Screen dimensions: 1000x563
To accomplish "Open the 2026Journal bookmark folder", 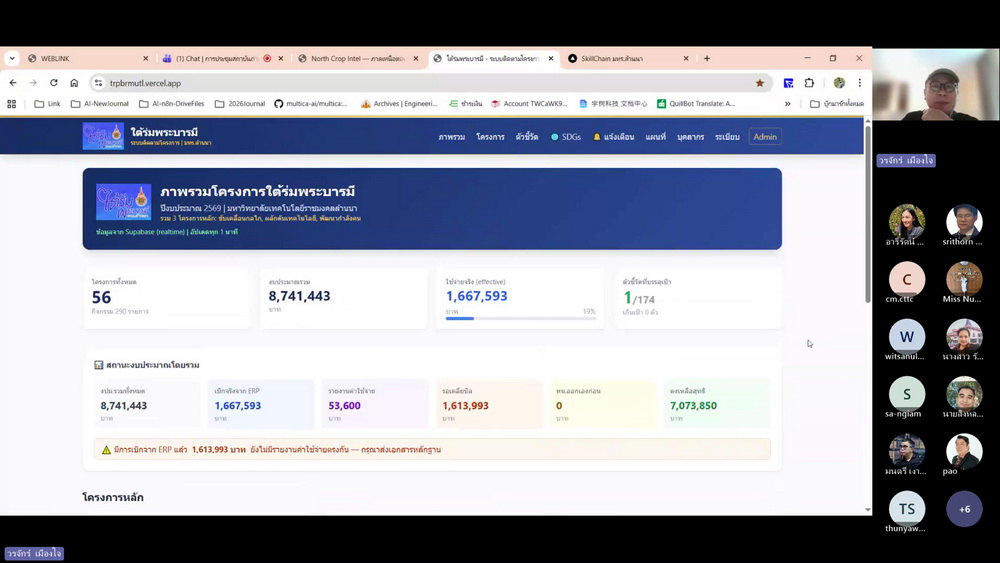I will click(x=240, y=103).
